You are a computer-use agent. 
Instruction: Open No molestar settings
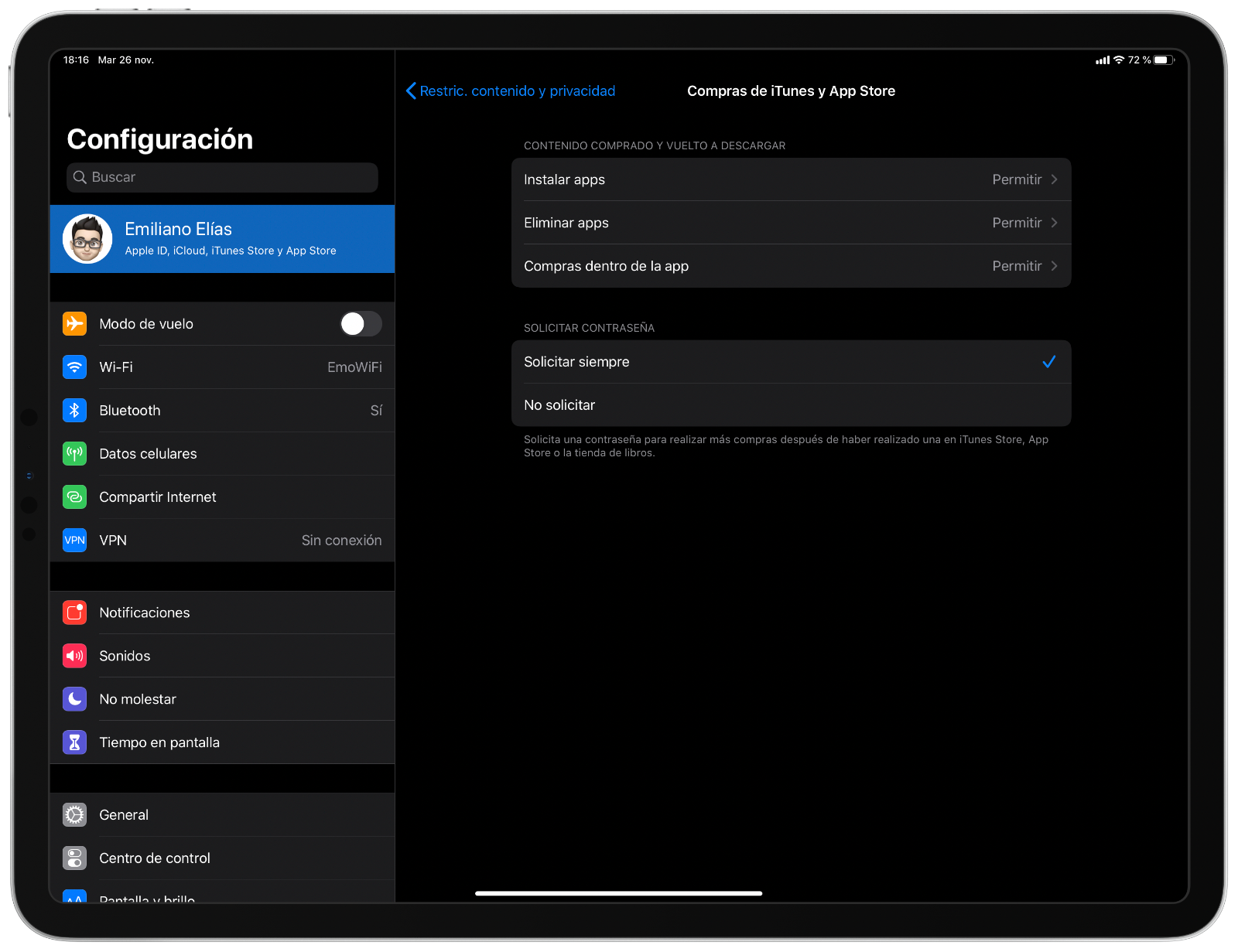tap(222, 699)
